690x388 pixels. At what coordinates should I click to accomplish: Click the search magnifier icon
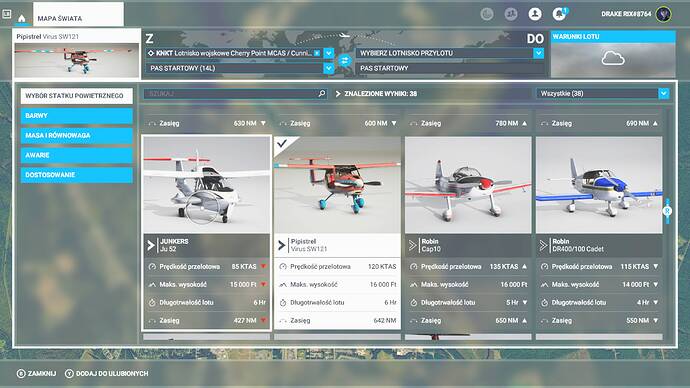coord(322,93)
